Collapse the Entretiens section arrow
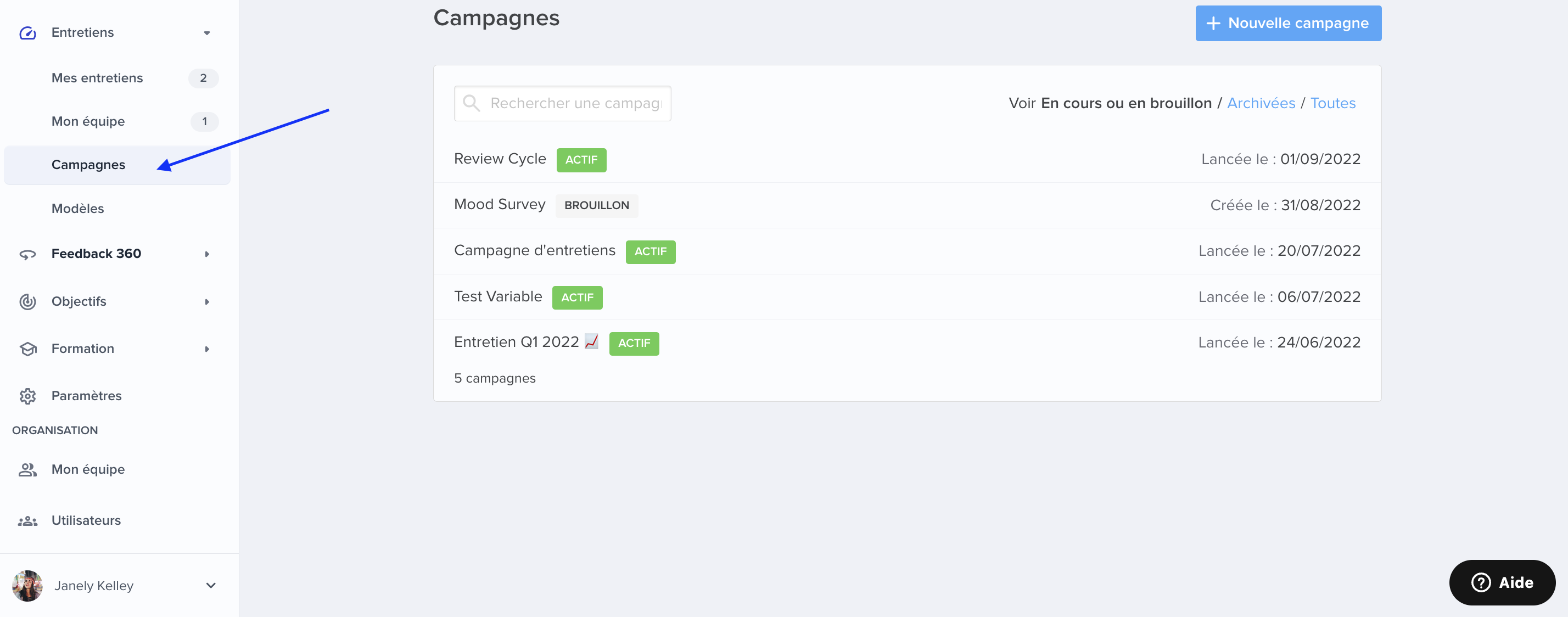Image resolution: width=1568 pixels, height=617 pixels. tap(207, 33)
